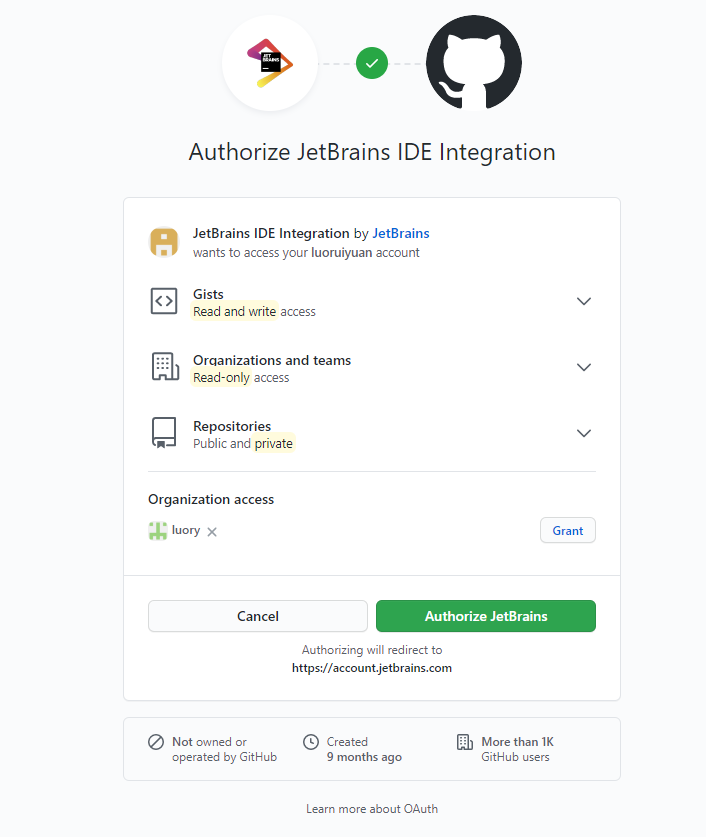Click the JetBrains app avatar icon

coord(164,242)
